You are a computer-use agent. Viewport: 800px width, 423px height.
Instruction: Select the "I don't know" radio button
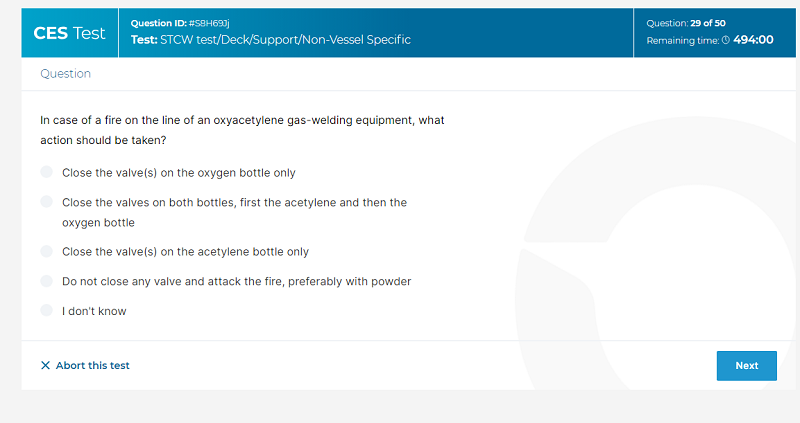pyautogui.click(x=46, y=310)
